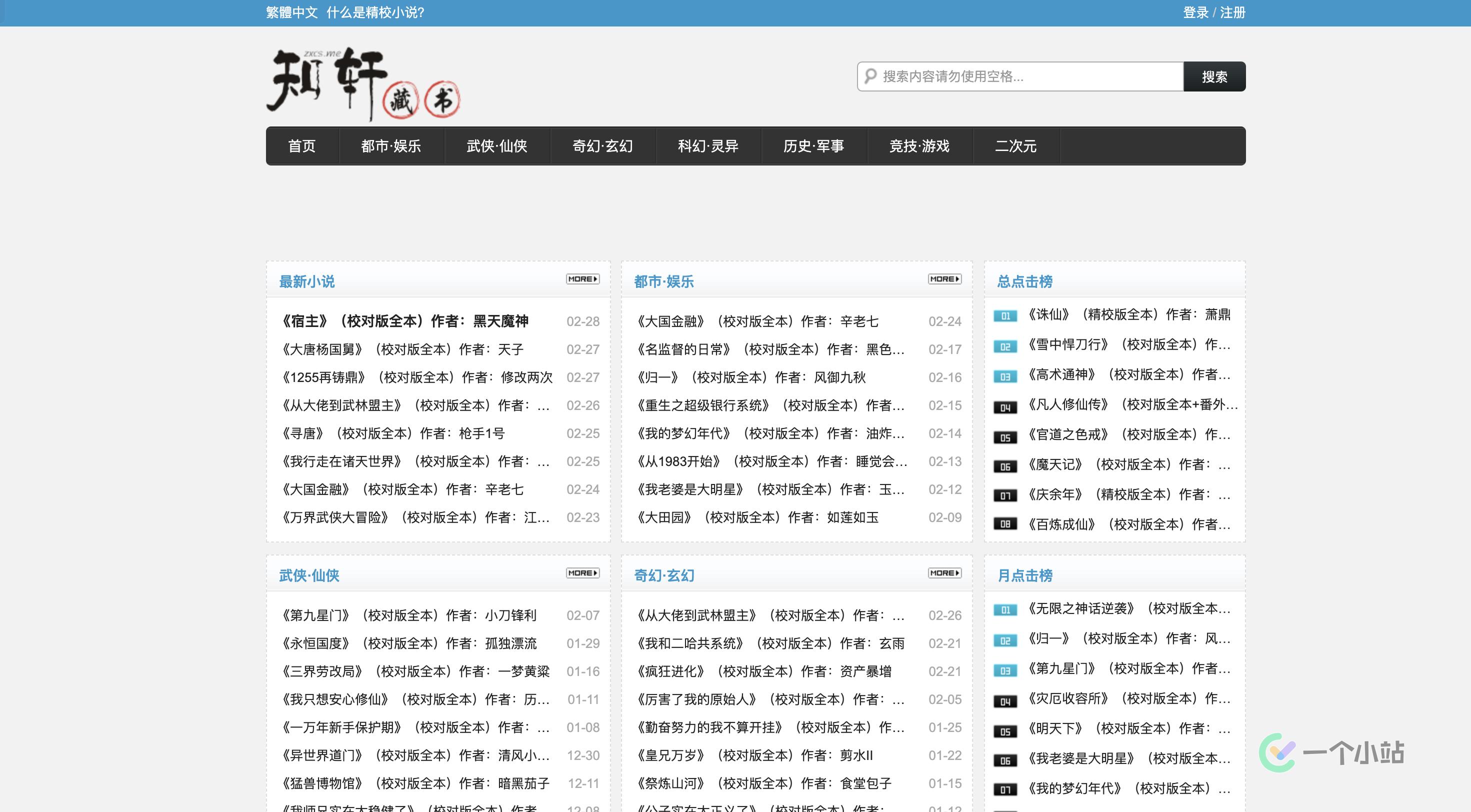Click MORE icon beside 最新小说

tap(582, 279)
